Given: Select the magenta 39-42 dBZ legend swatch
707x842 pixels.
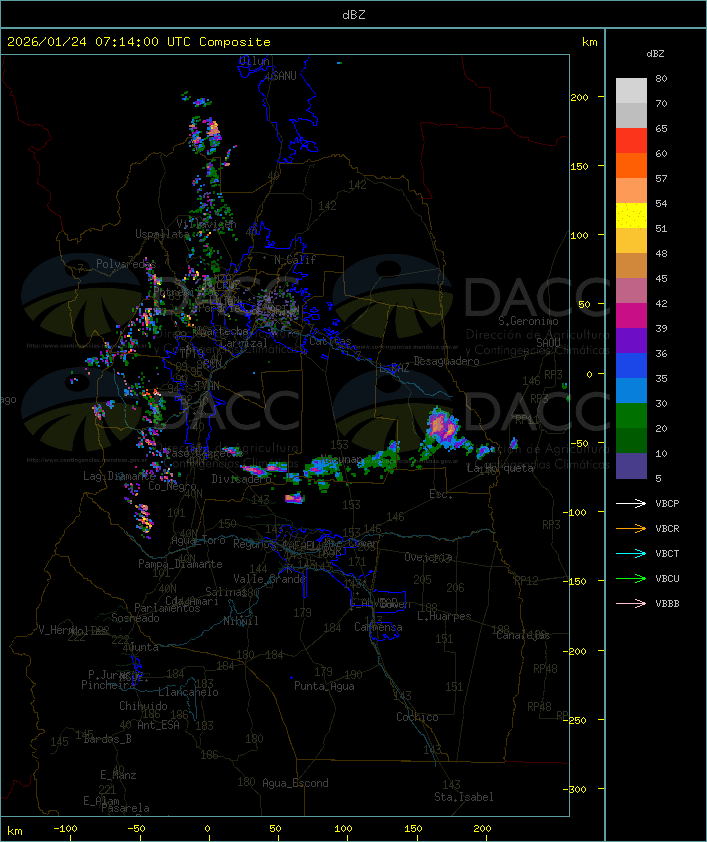Looking at the screenshot, I should (631, 316).
